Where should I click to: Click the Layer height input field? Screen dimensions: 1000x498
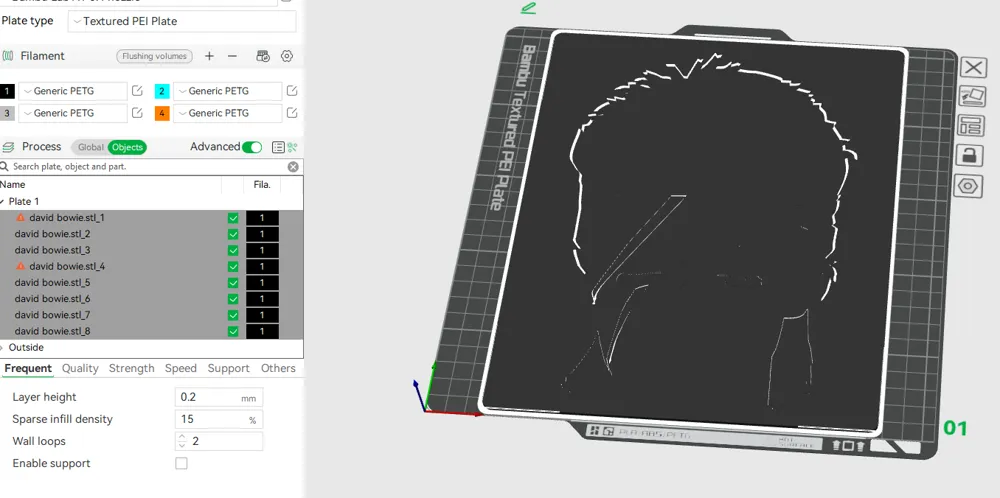click(x=219, y=397)
